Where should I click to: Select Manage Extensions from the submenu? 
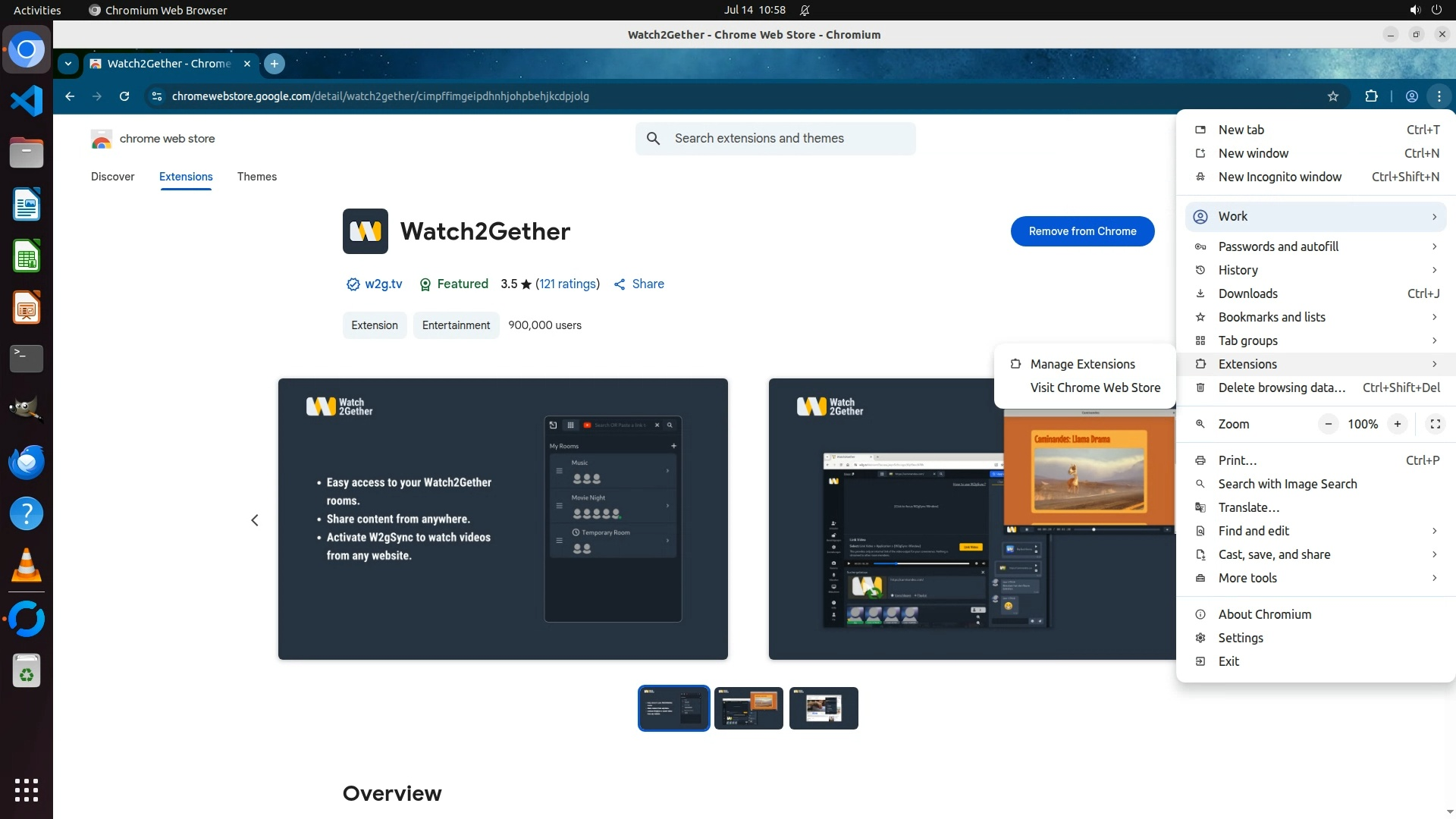pos(1082,364)
